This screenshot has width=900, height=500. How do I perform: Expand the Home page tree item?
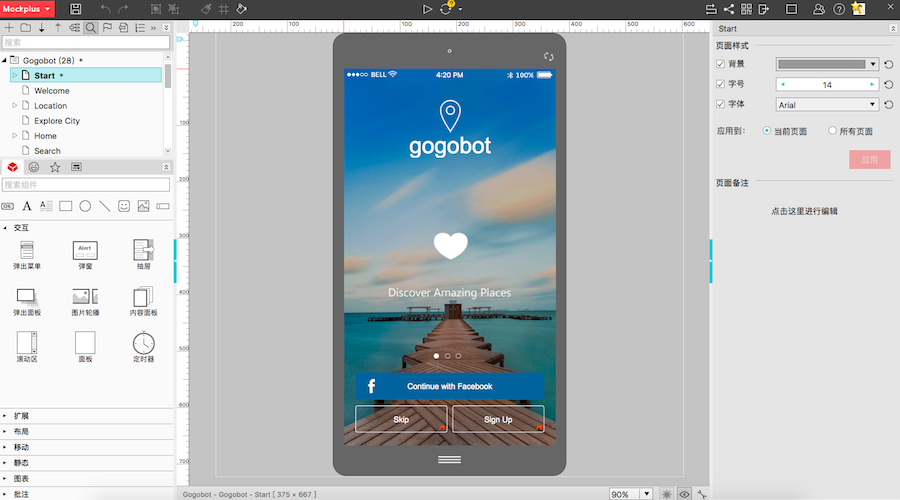pos(14,135)
